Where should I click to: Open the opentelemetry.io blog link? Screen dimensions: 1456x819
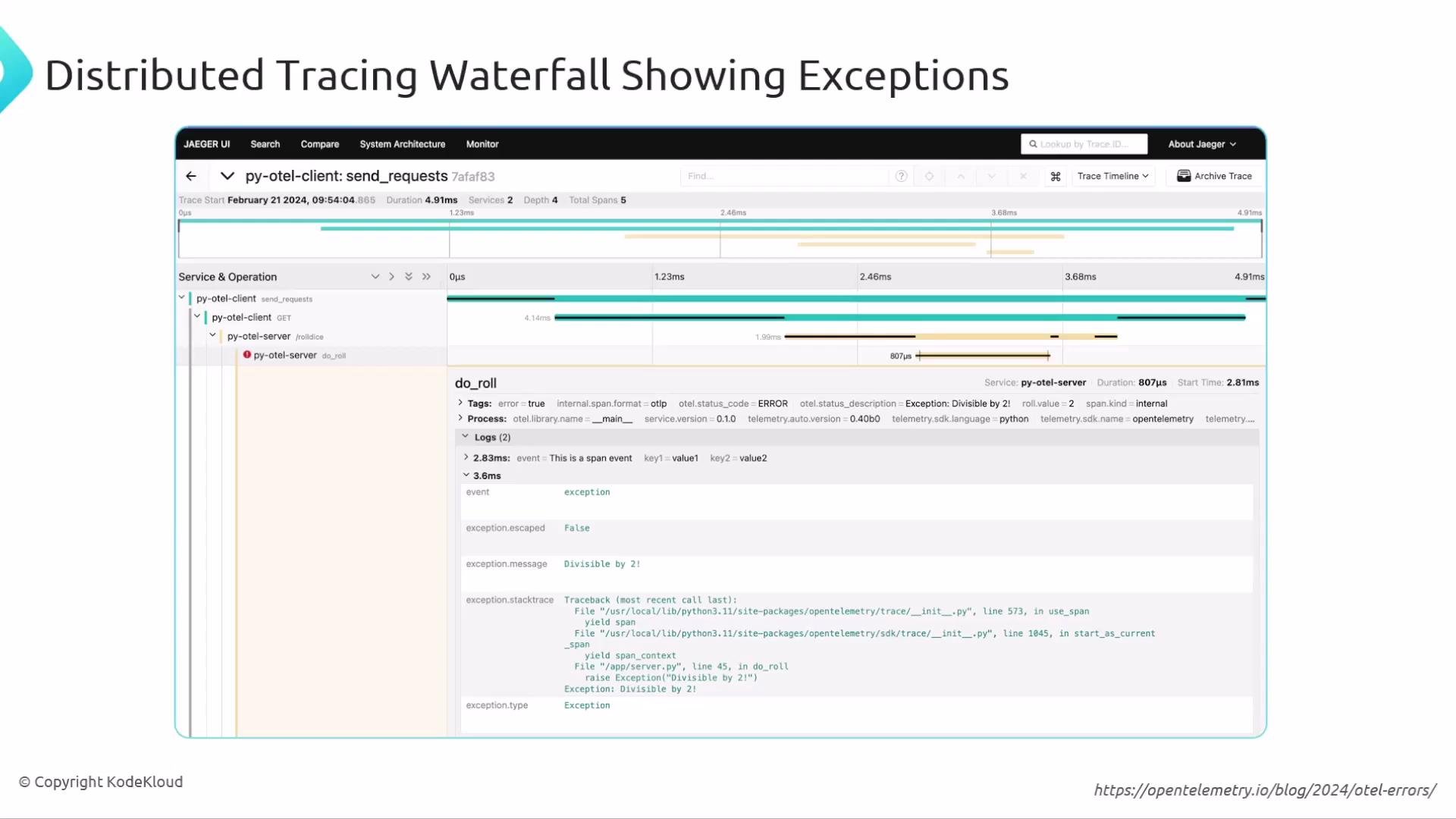(x=1265, y=790)
